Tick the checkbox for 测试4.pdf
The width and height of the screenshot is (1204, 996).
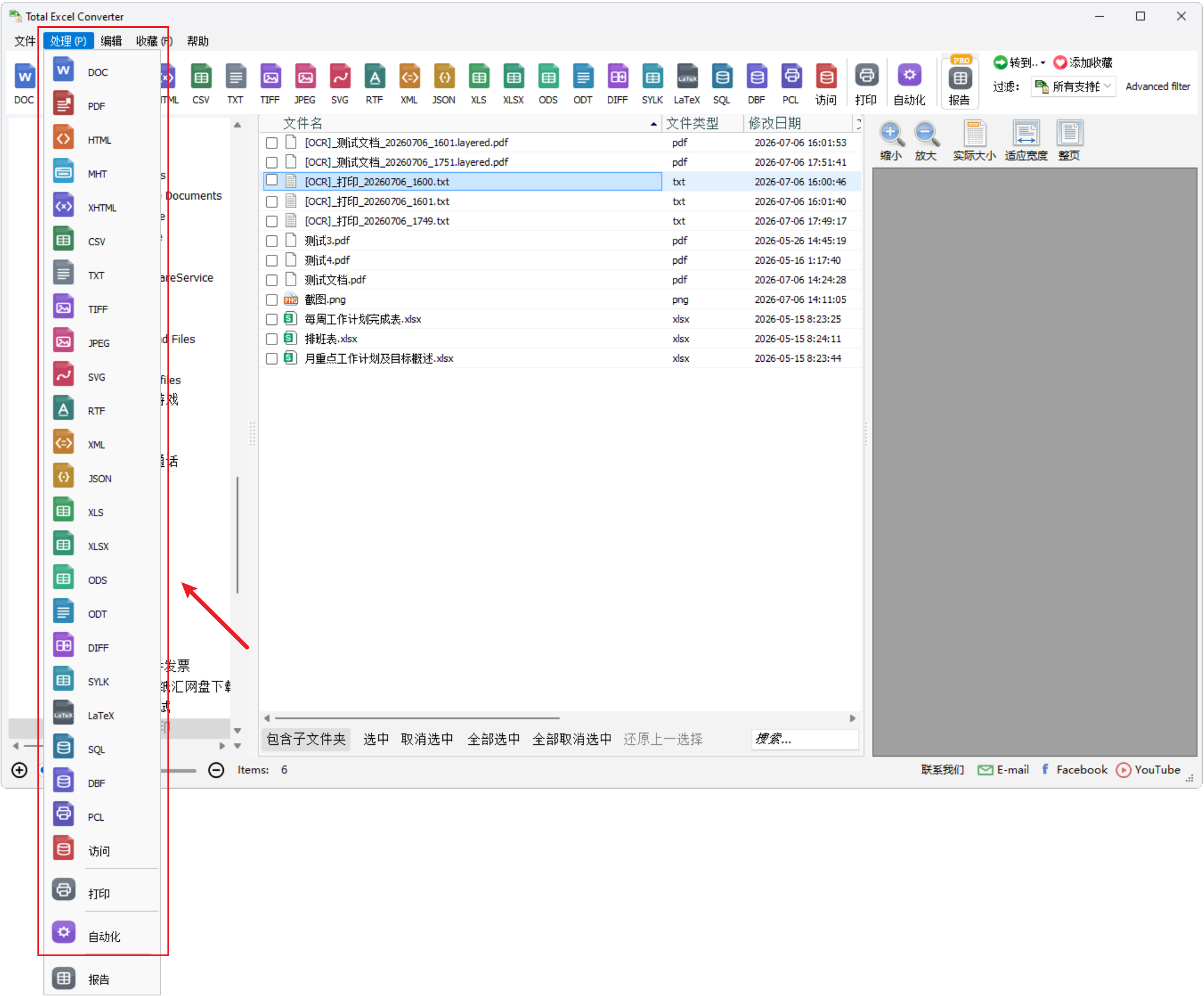(272, 261)
